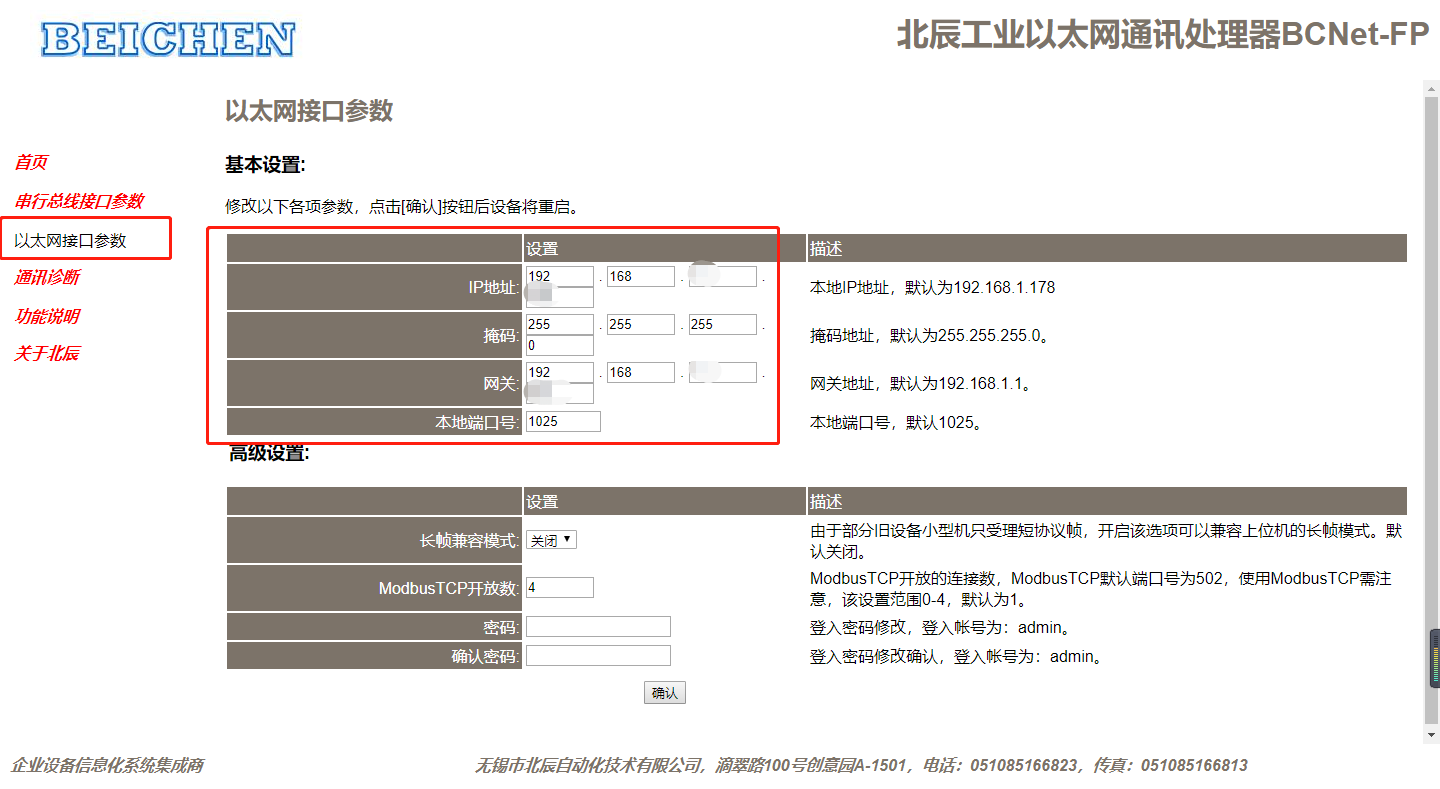Click the third 掩码 octet field
The image size is (1440, 789).
pyautogui.click(x=722, y=324)
